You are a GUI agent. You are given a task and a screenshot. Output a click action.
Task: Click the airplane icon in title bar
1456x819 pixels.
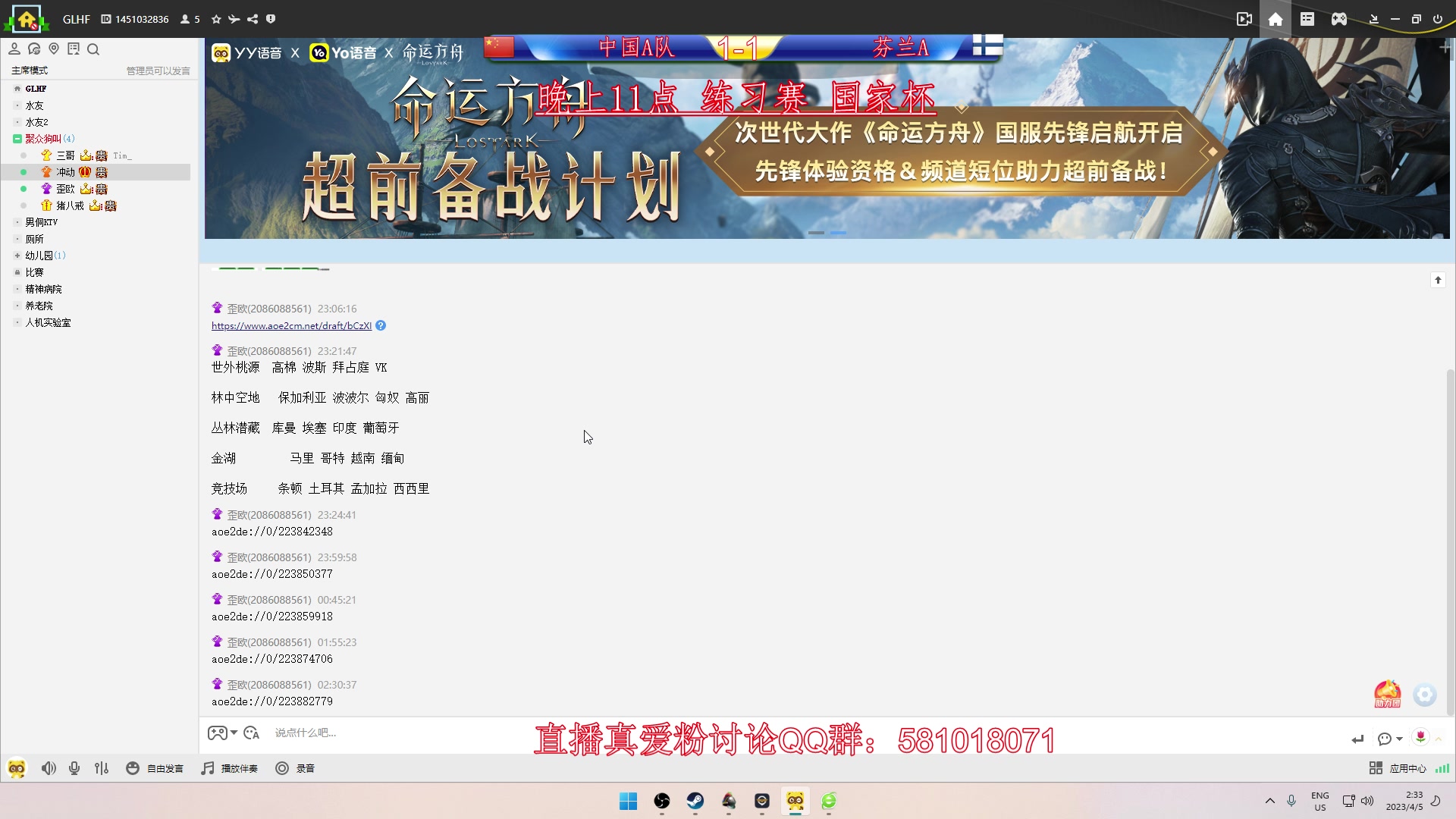pos(234,19)
